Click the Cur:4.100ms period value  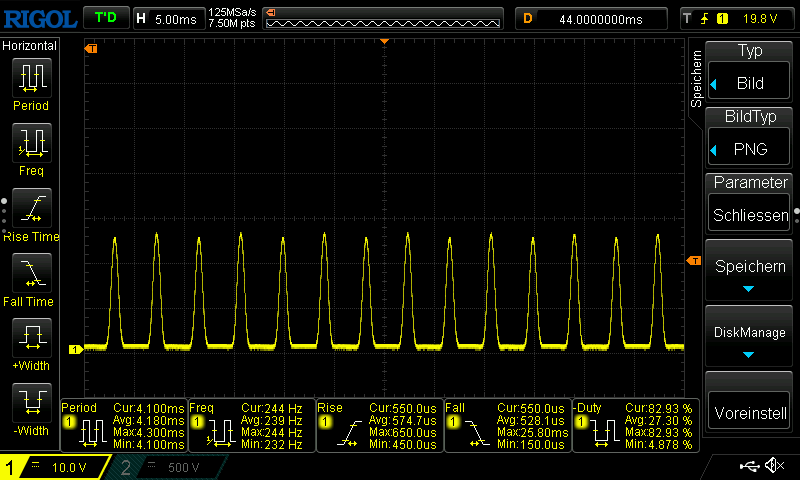[x=148, y=409]
